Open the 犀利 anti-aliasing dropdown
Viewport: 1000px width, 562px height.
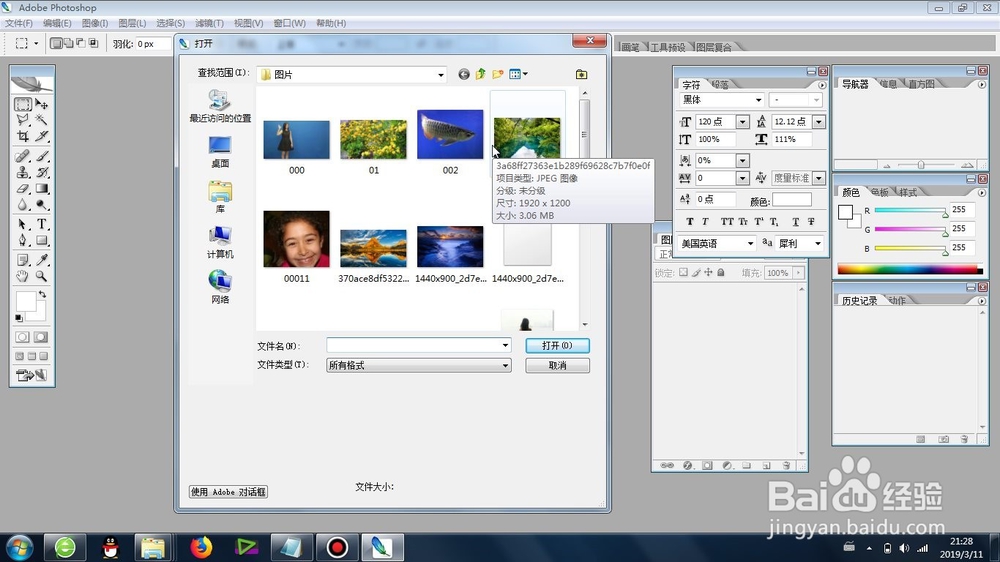(x=818, y=244)
